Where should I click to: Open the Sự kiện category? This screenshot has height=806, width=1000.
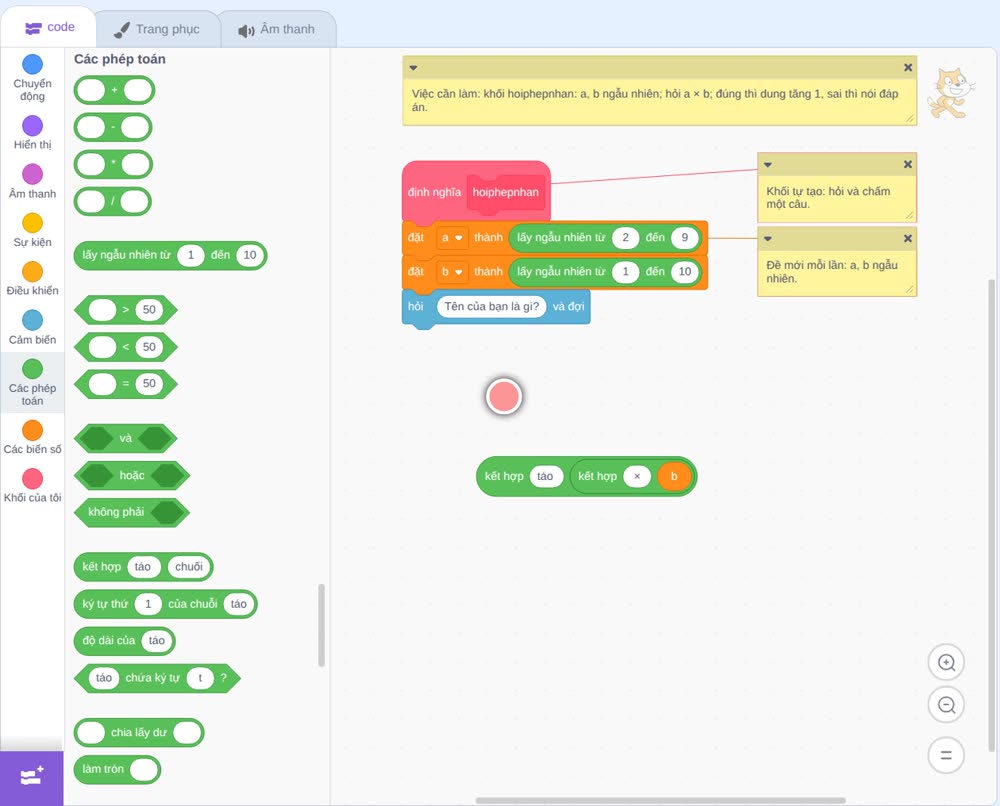point(32,230)
